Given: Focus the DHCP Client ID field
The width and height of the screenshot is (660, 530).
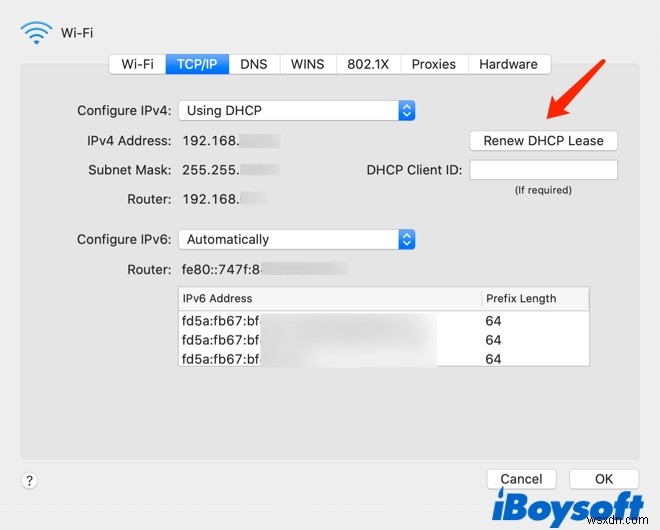Looking at the screenshot, I should (543, 170).
